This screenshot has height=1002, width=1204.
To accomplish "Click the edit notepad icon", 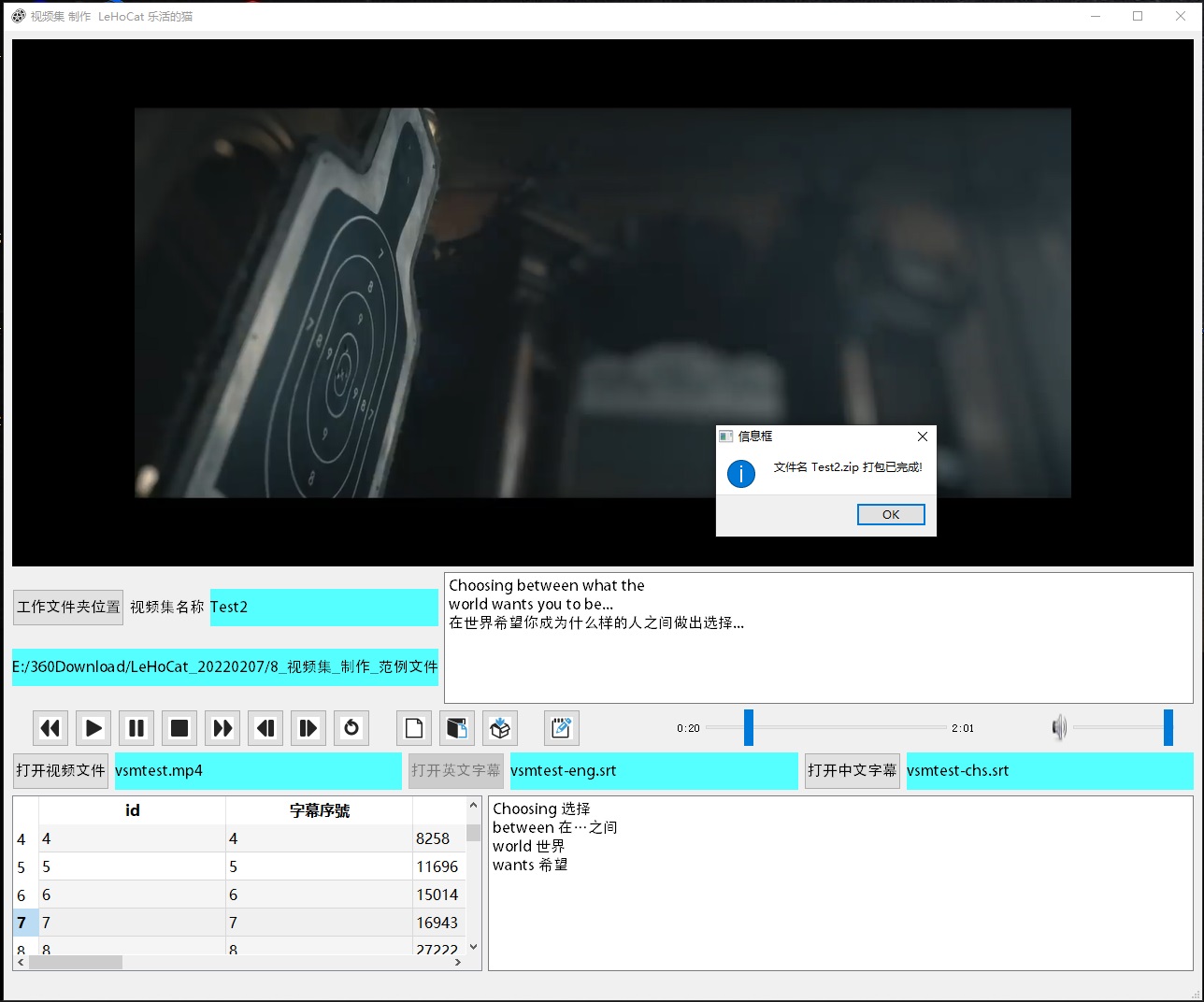I will (x=562, y=728).
